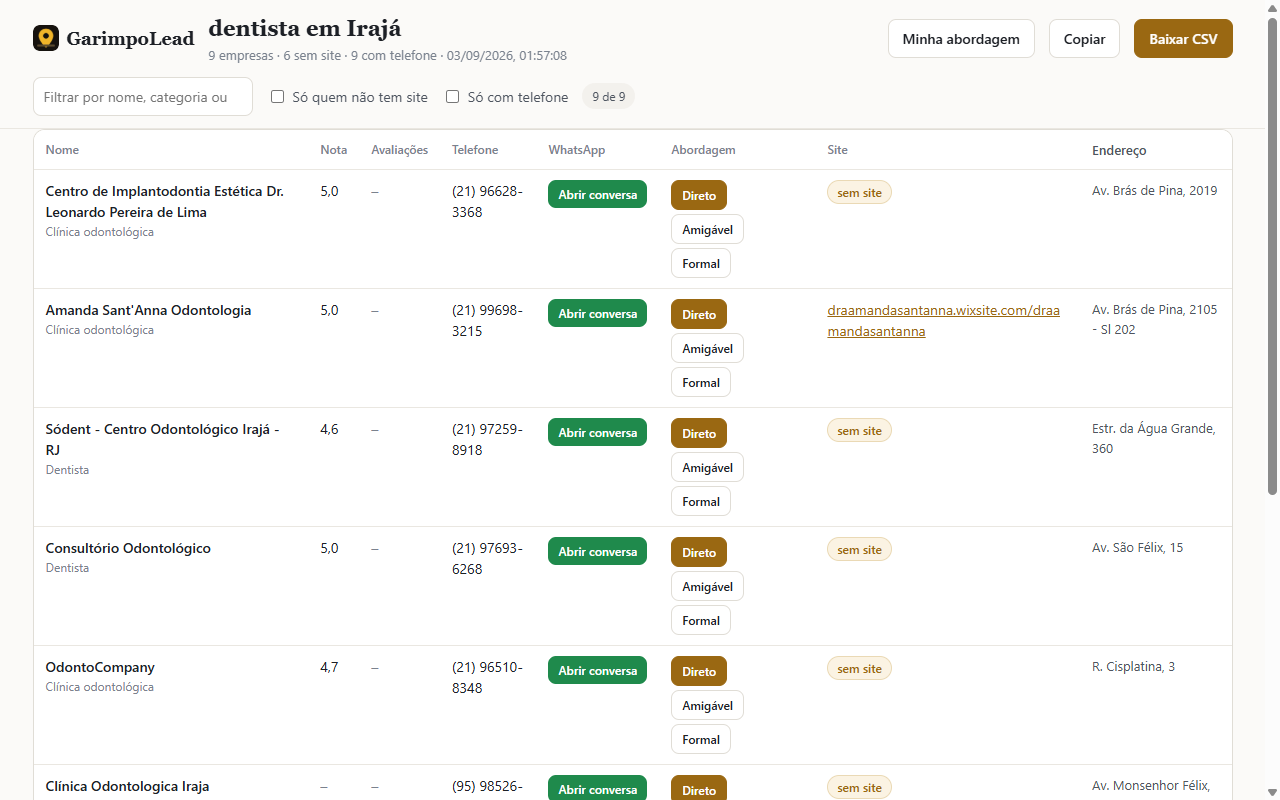1280x800 pixels.
Task: Open the Minha abordagem button
Action: click(961, 39)
